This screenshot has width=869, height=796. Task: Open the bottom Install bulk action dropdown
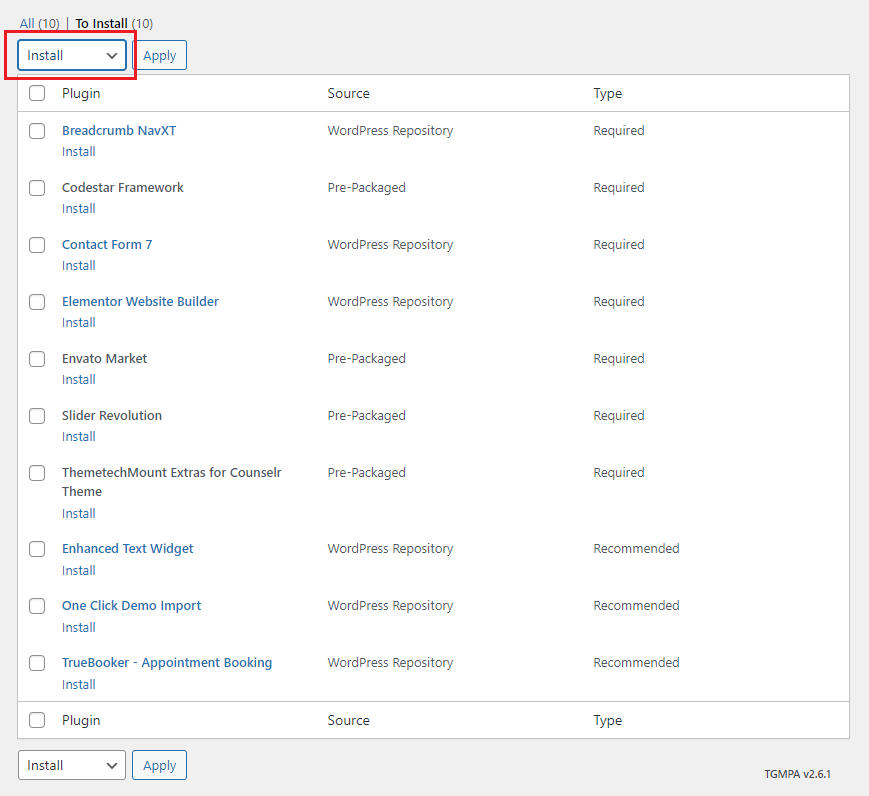pyautogui.click(x=72, y=765)
